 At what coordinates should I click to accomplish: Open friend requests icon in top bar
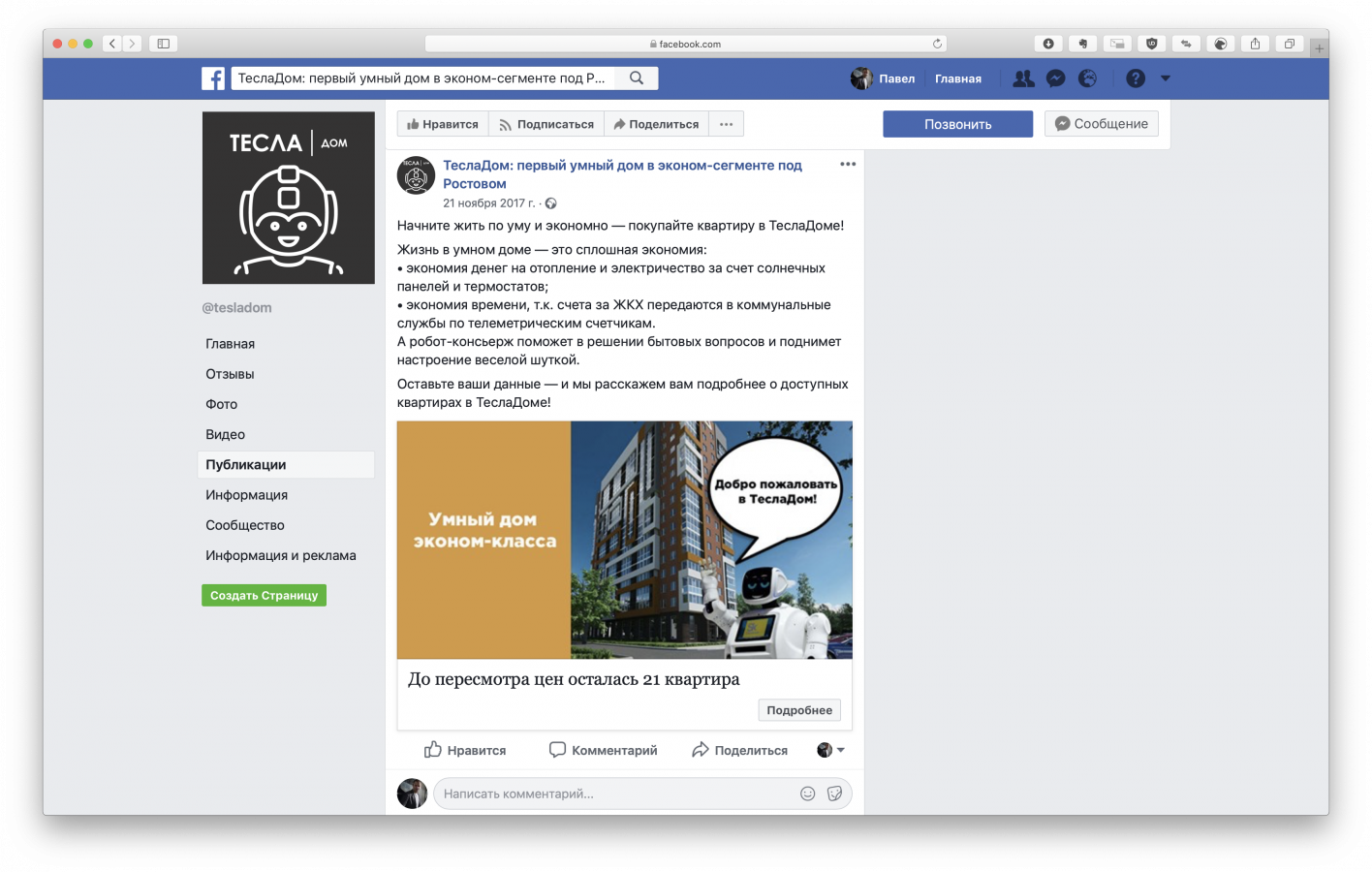tap(1023, 78)
